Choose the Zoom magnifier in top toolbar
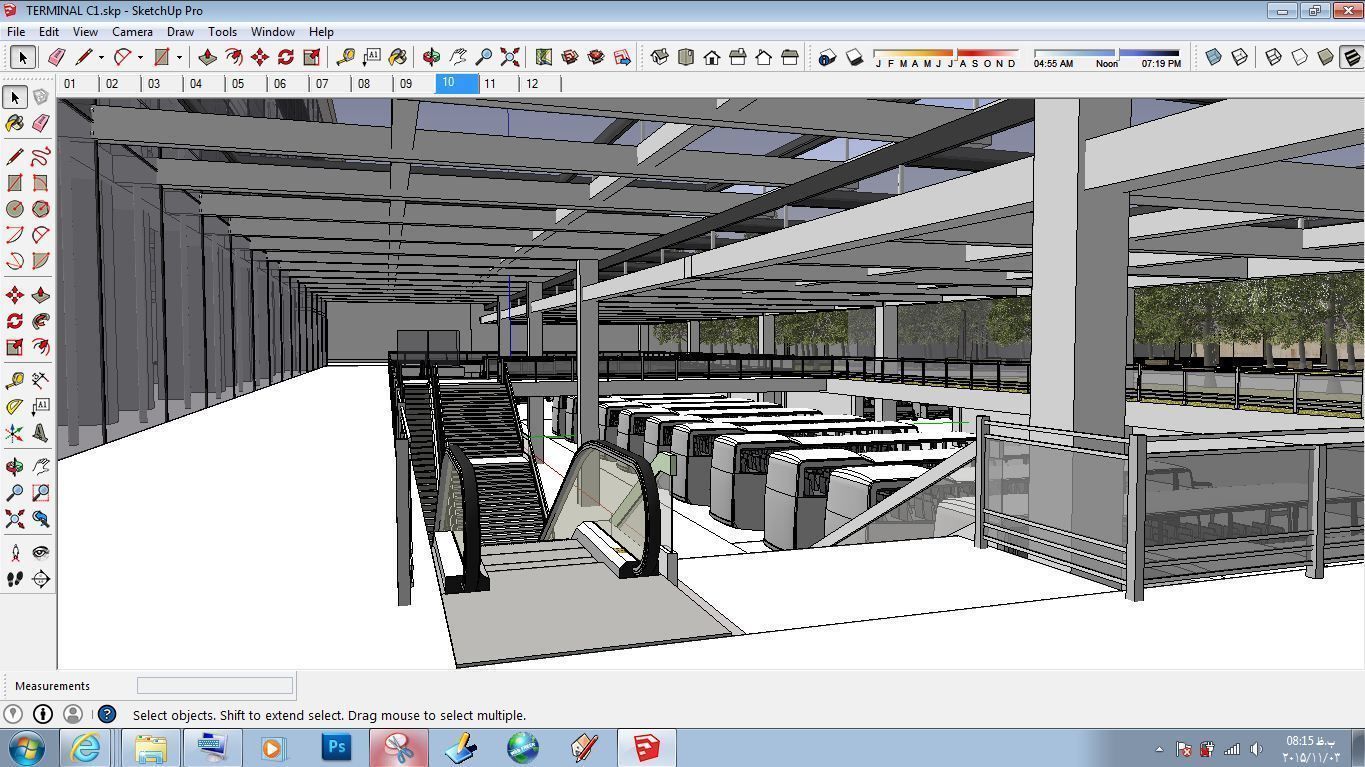This screenshot has height=767, width=1365. [x=484, y=58]
